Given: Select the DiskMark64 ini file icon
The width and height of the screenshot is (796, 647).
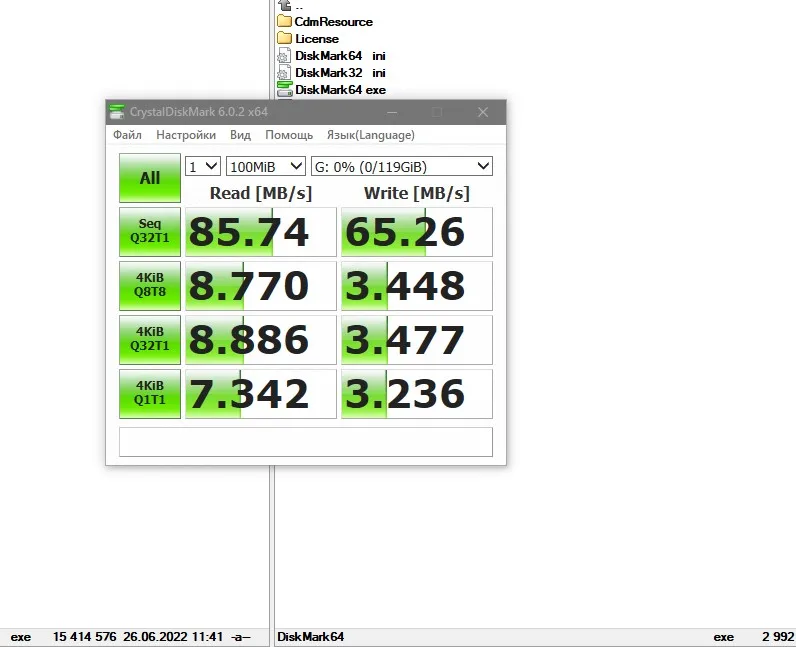Looking at the screenshot, I should tap(284, 55).
